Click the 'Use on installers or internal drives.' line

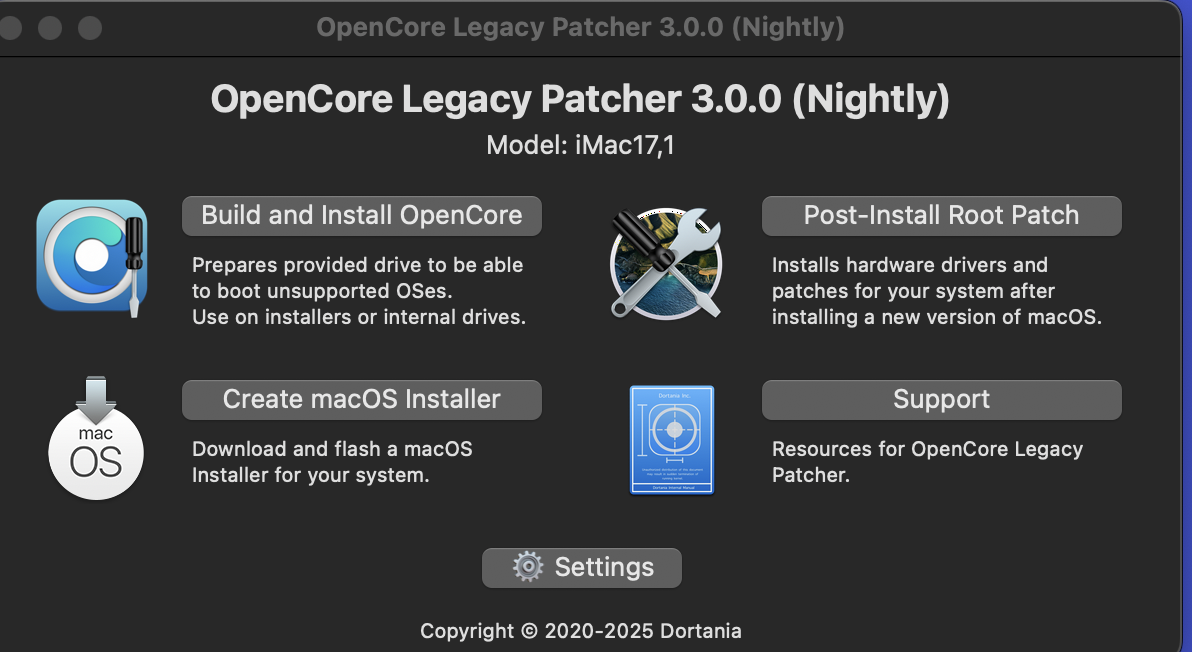pyautogui.click(x=359, y=317)
